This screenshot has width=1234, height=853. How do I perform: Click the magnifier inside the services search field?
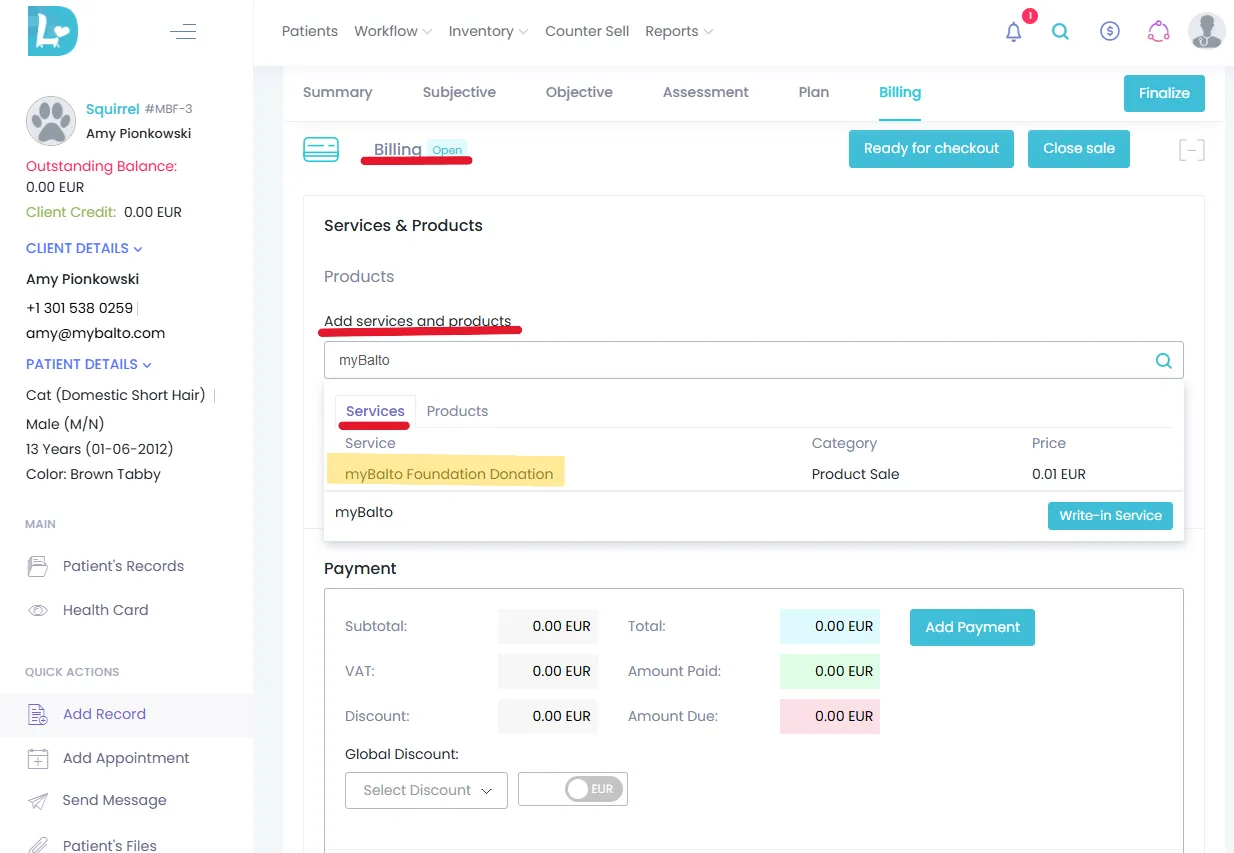(x=1163, y=361)
